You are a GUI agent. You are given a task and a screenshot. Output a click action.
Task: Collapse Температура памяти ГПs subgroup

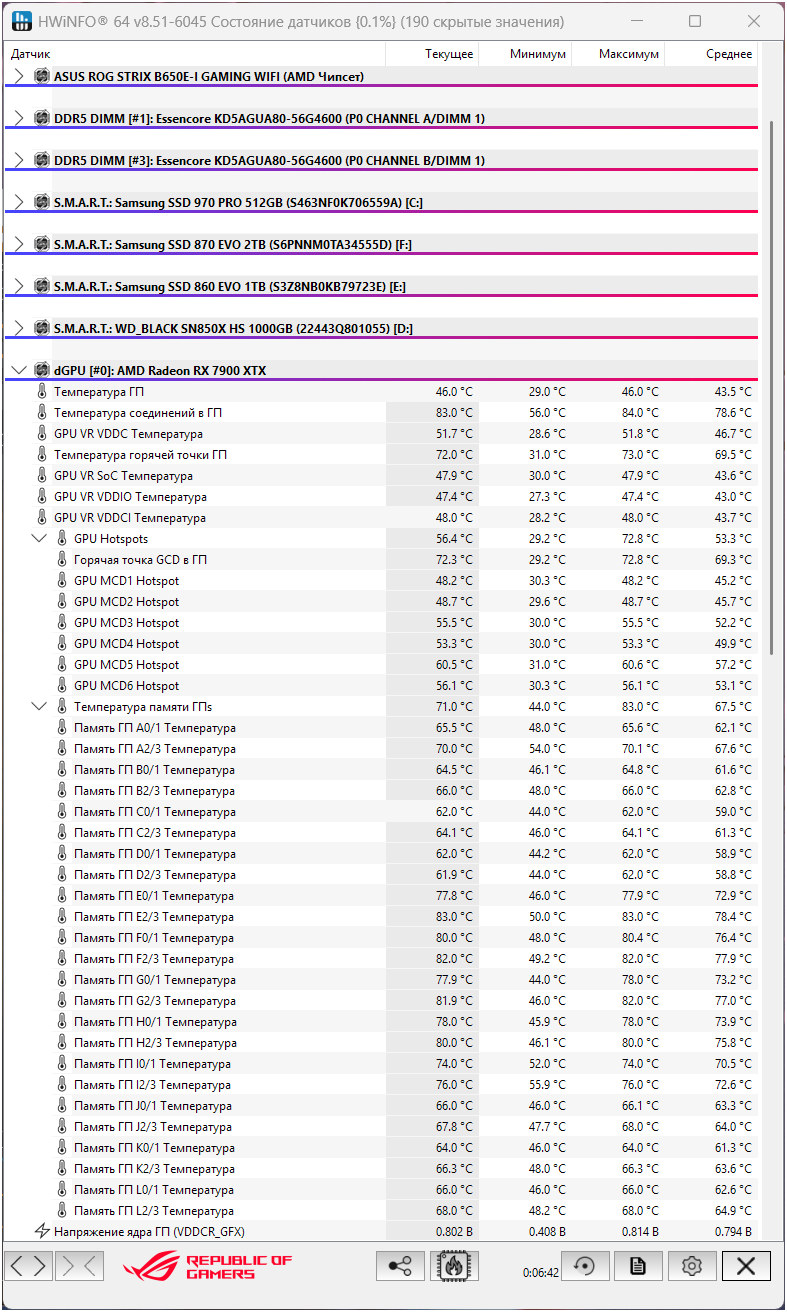click(x=39, y=707)
